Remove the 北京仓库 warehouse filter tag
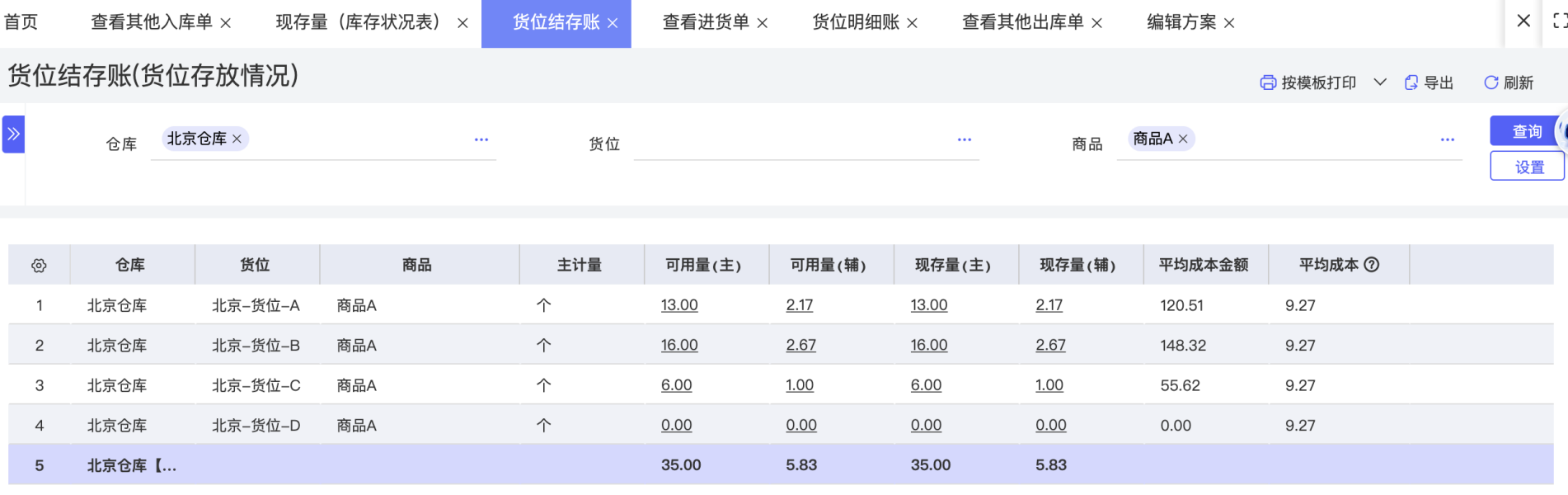 (x=237, y=139)
